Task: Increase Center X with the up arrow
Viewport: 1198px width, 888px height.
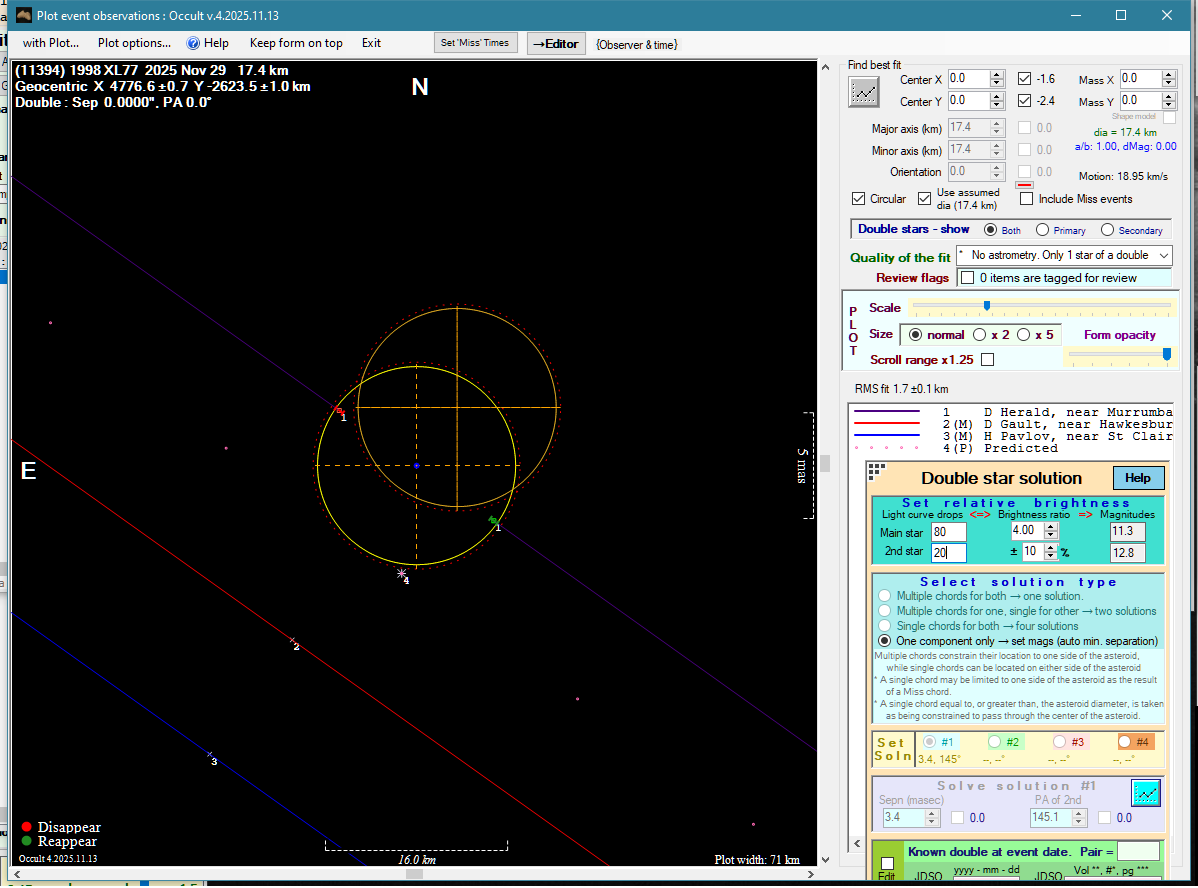Action: pos(996,75)
